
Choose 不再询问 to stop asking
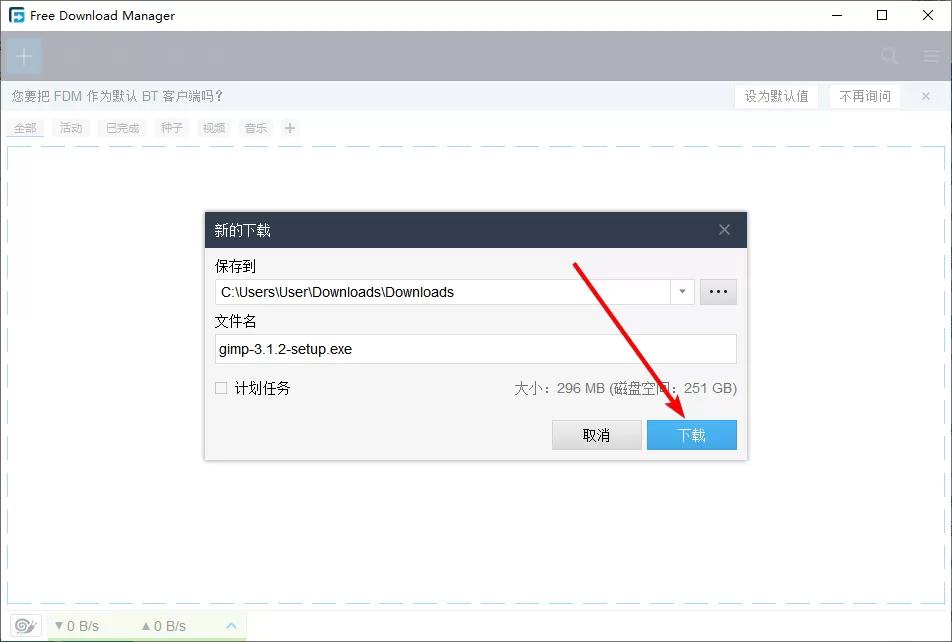click(x=865, y=96)
